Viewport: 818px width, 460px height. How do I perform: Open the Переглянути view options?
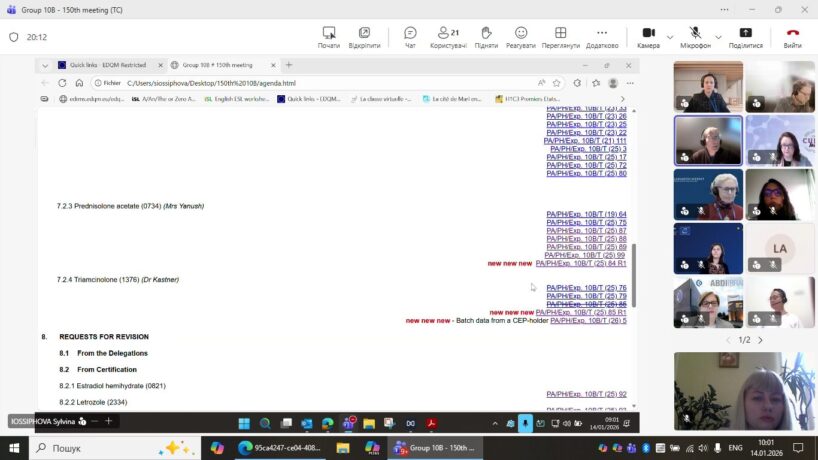click(560, 37)
